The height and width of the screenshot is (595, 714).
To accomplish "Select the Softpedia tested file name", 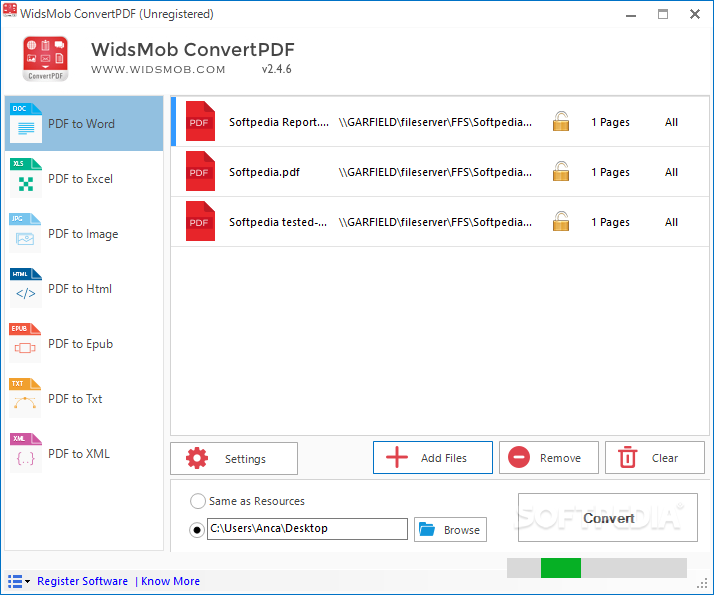I will point(278,222).
